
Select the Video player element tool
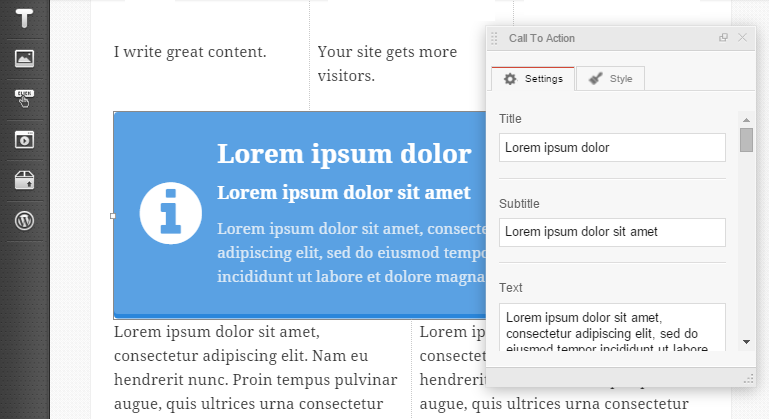[x=24, y=139]
